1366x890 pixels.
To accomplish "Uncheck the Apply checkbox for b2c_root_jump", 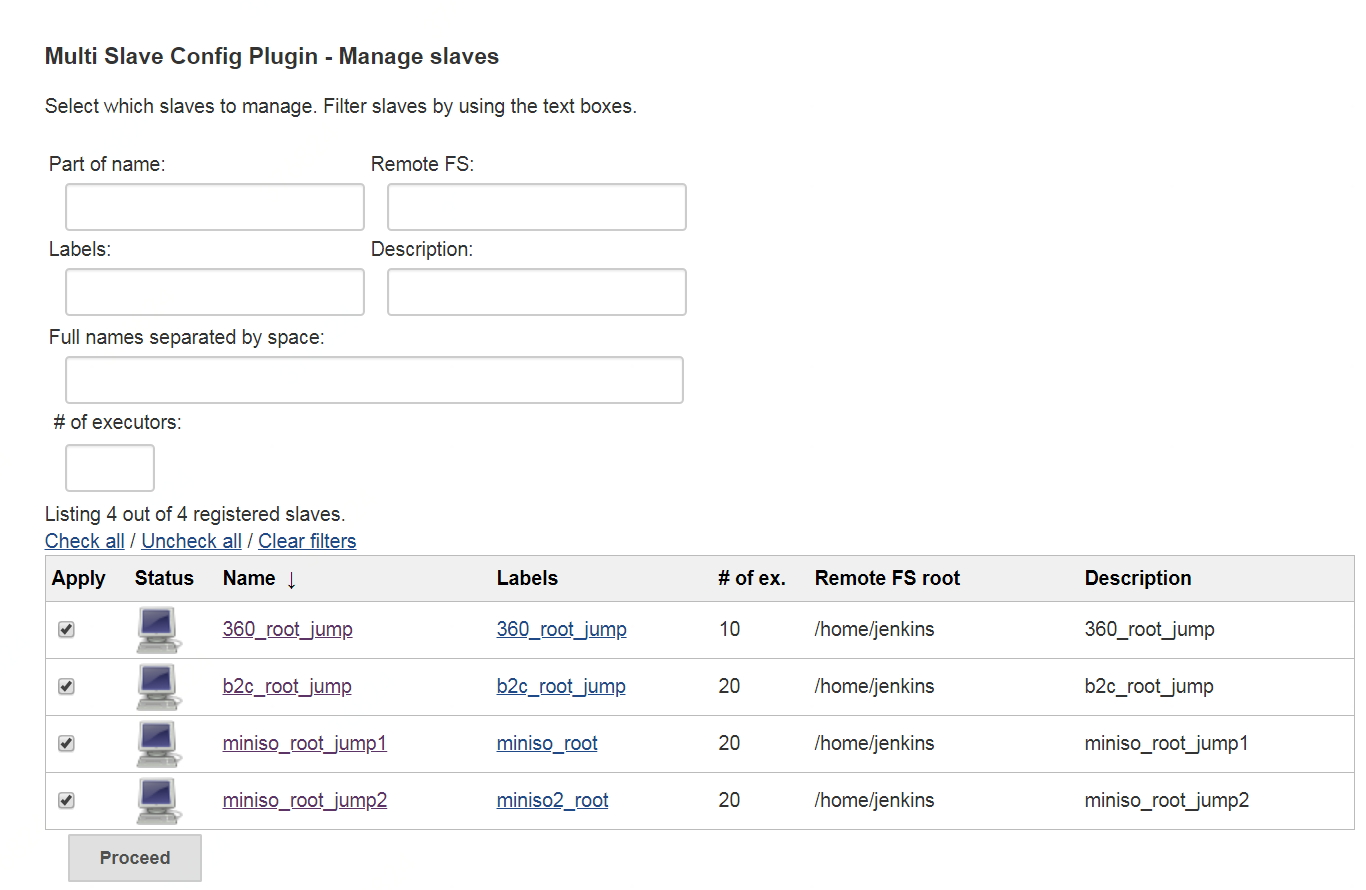I will click(67, 687).
